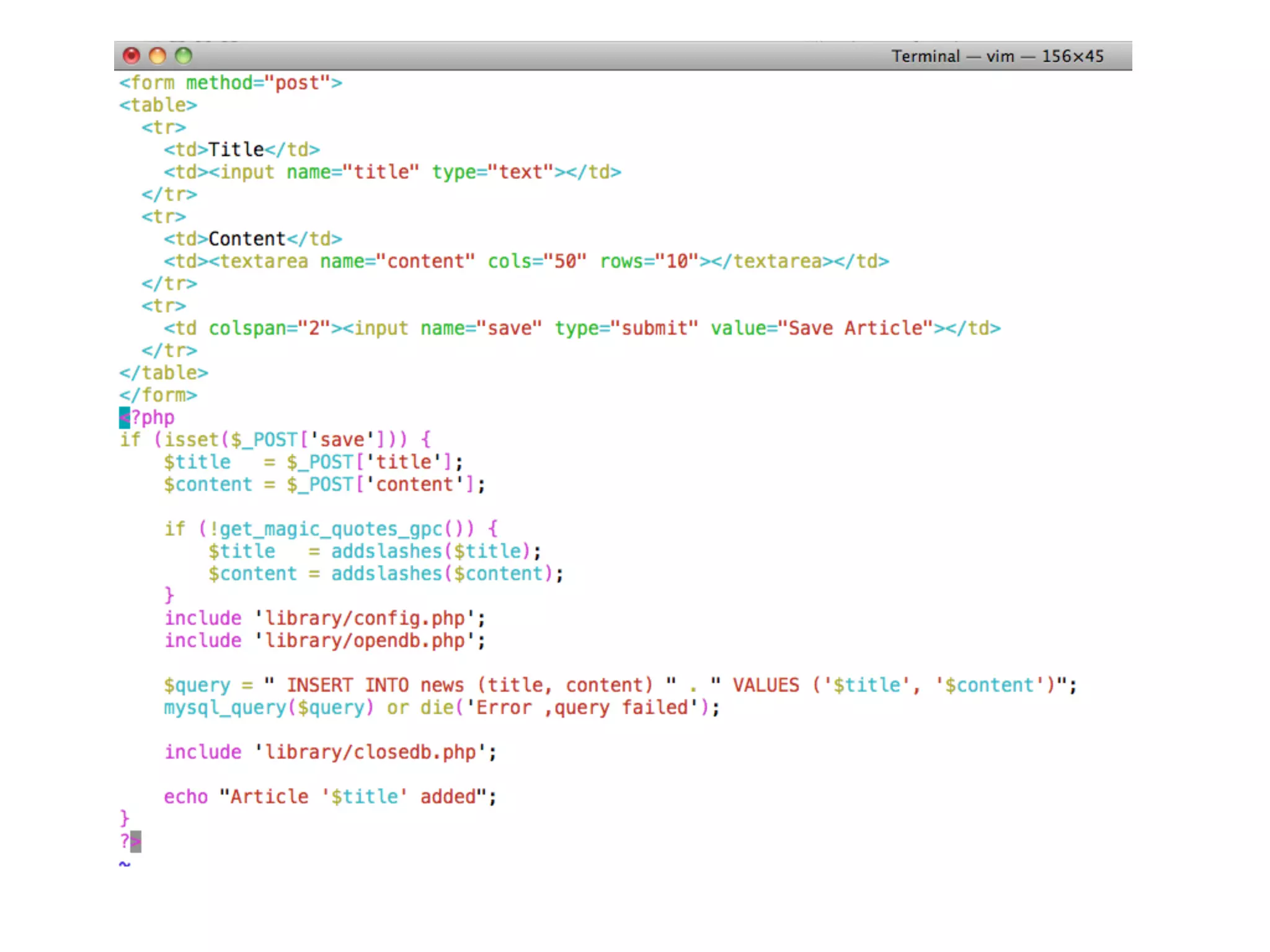Click the echo "Article '$title' added" line

(x=330, y=797)
